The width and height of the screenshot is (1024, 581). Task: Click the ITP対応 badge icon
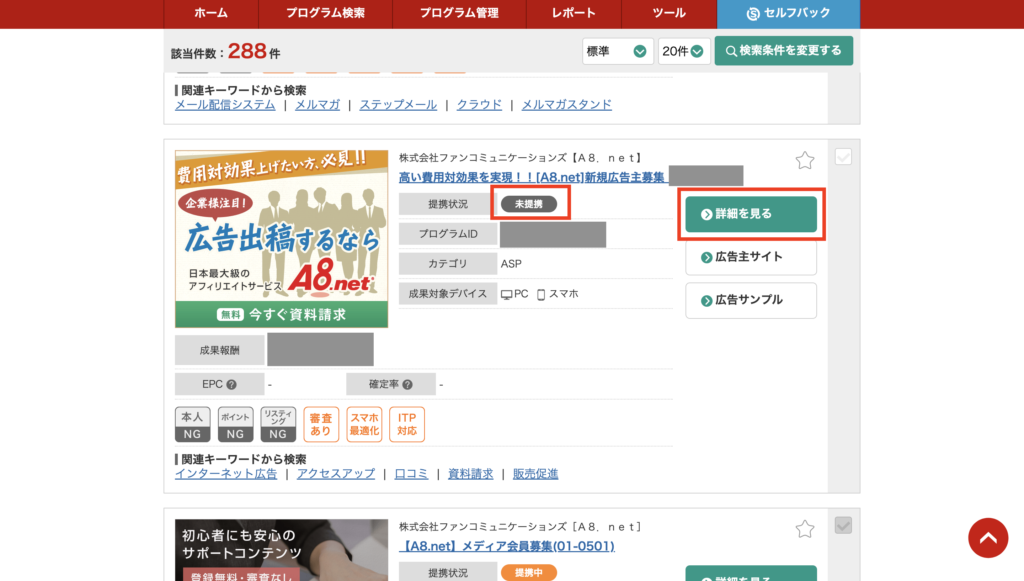click(x=407, y=424)
